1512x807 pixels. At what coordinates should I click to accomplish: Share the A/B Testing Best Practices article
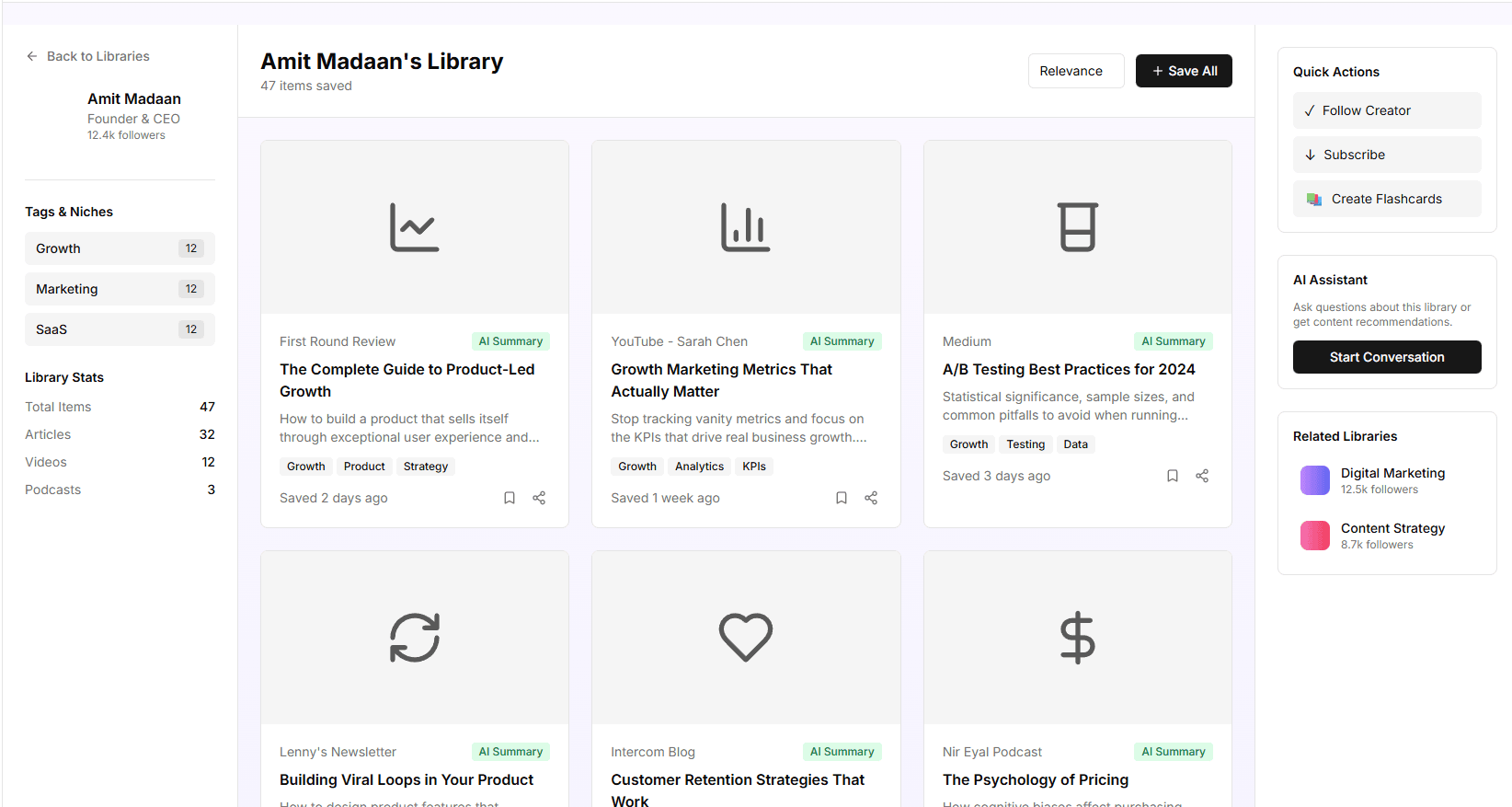click(x=1202, y=476)
